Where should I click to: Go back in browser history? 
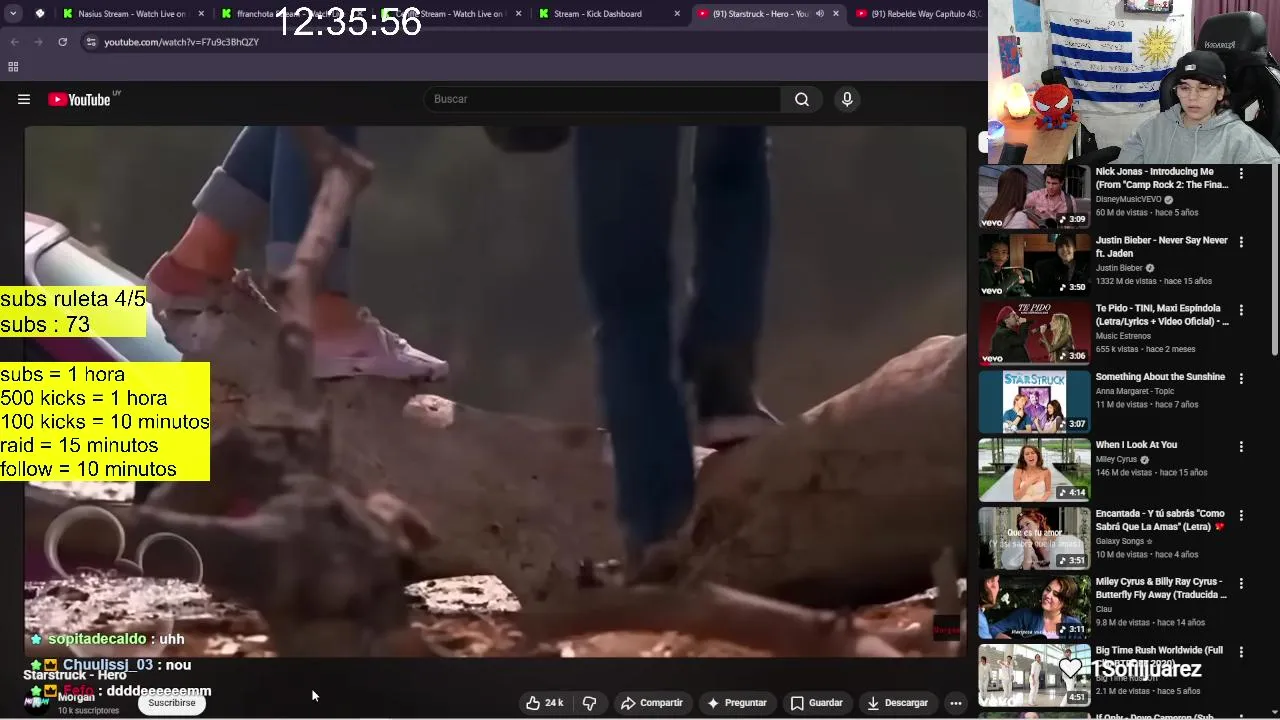point(14,42)
